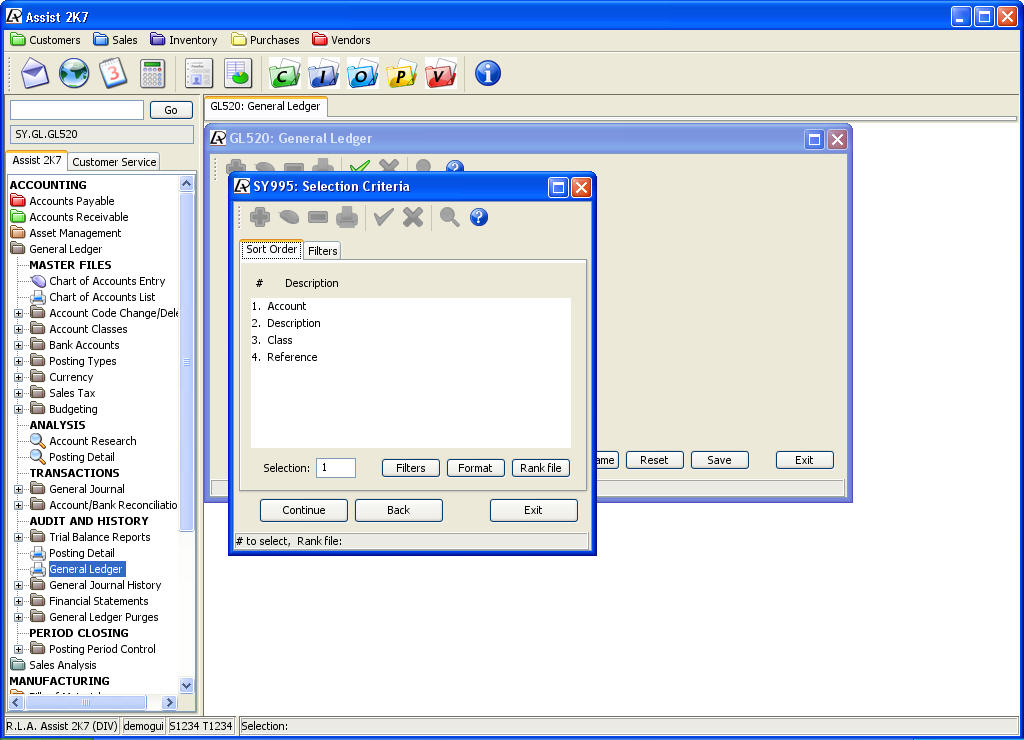The width and height of the screenshot is (1024, 740).
Task: Click the delete minus icon in Selection Criteria
Action: pyautogui.click(x=318, y=217)
